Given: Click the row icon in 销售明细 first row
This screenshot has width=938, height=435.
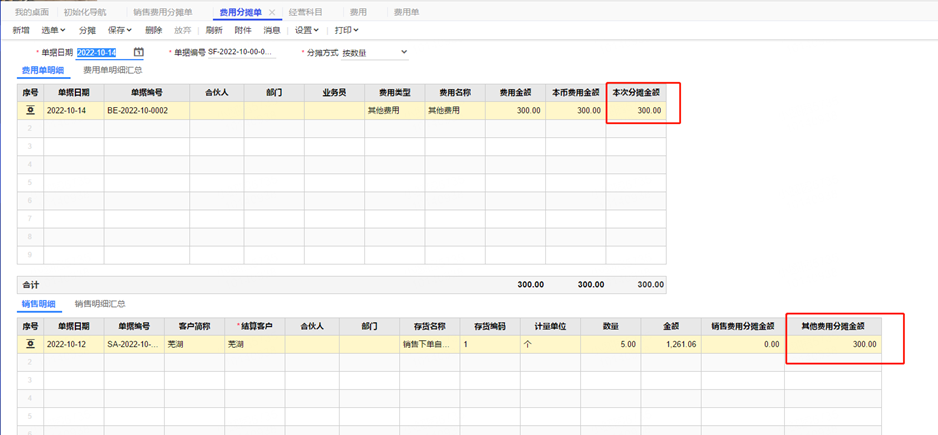Looking at the screenshot, I should coord(31,345).
